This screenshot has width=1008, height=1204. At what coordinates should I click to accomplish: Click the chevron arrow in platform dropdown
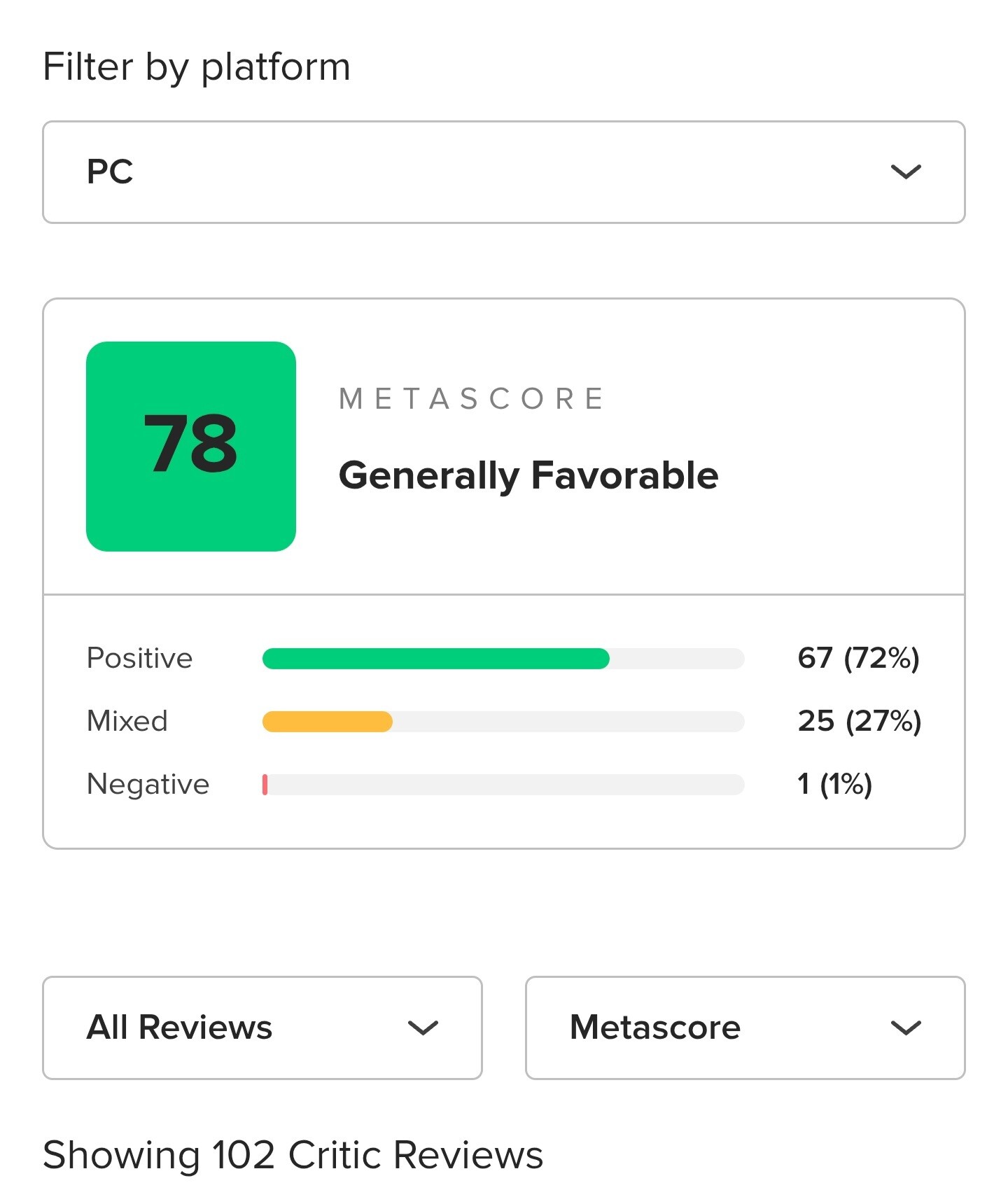pyautogui.click(x=906, y=172)
